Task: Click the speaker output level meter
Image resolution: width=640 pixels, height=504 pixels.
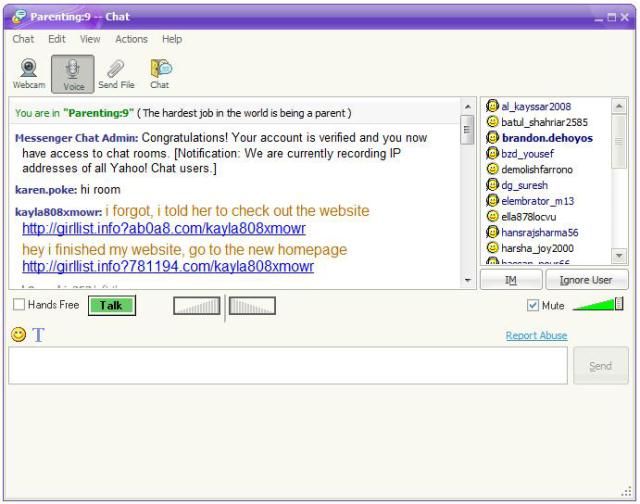Action: click(252, 306)
